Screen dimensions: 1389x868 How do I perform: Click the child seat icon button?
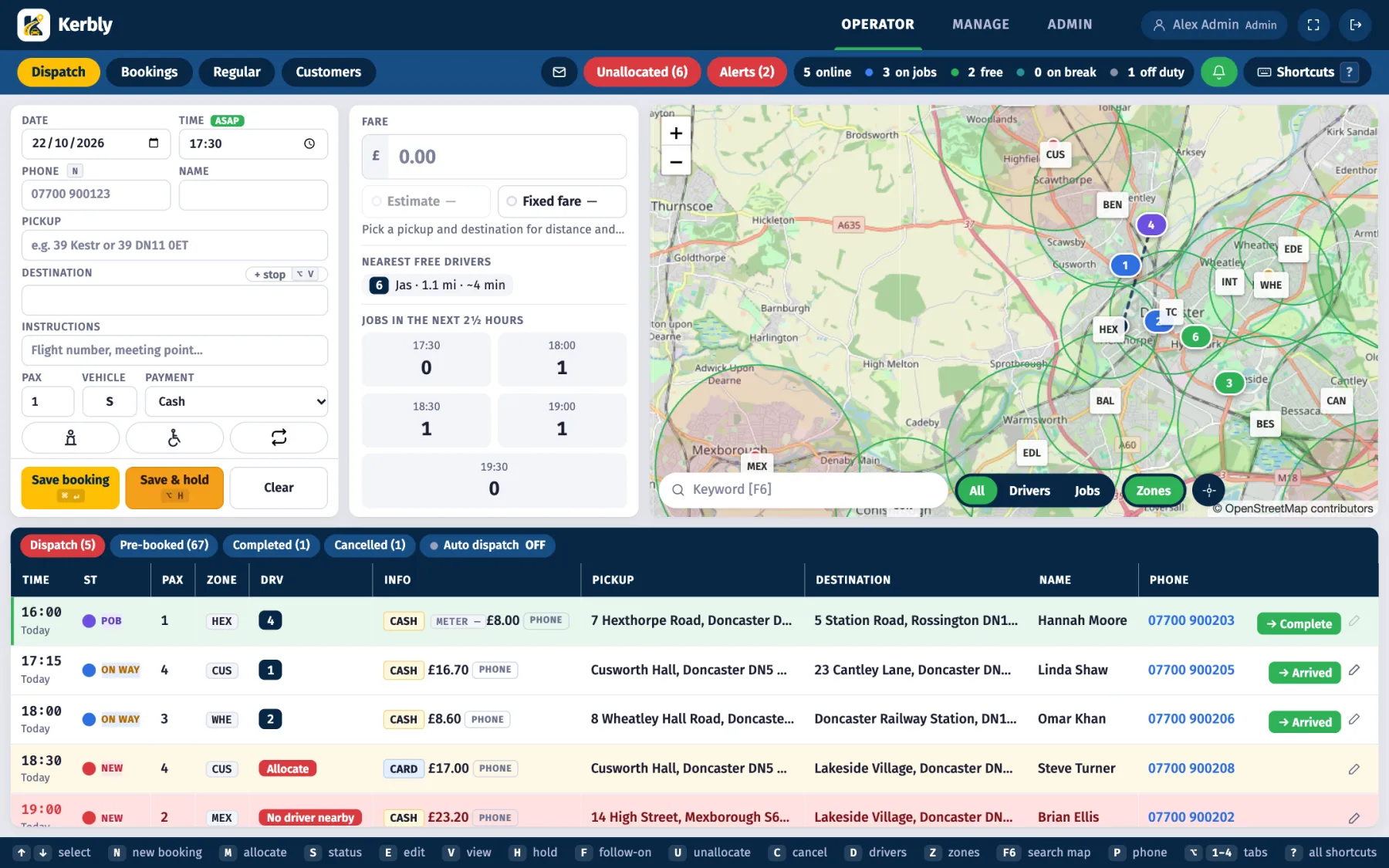coord(70,437)
